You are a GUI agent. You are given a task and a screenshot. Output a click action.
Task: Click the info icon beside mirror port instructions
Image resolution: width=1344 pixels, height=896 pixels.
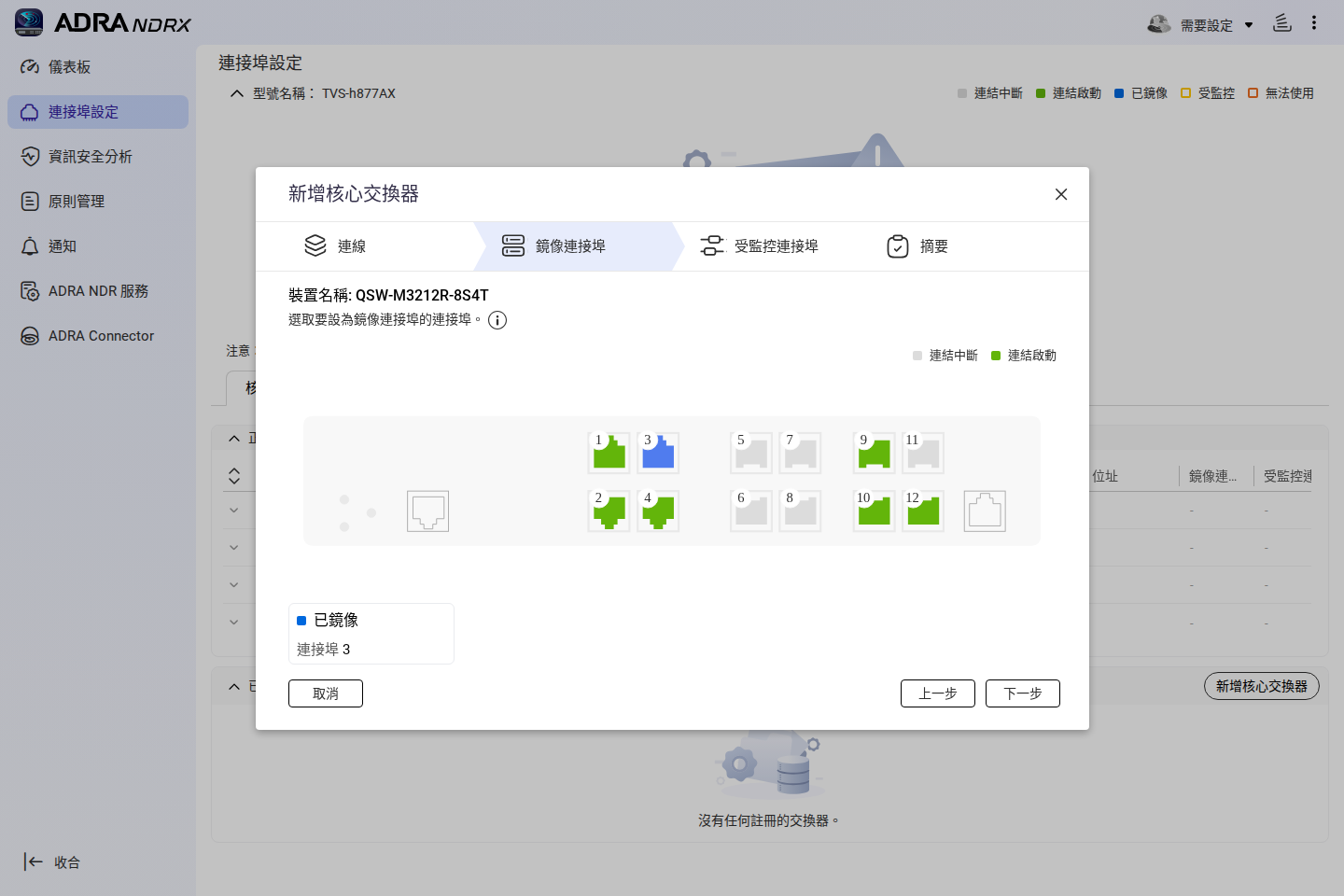pos(497,320)
